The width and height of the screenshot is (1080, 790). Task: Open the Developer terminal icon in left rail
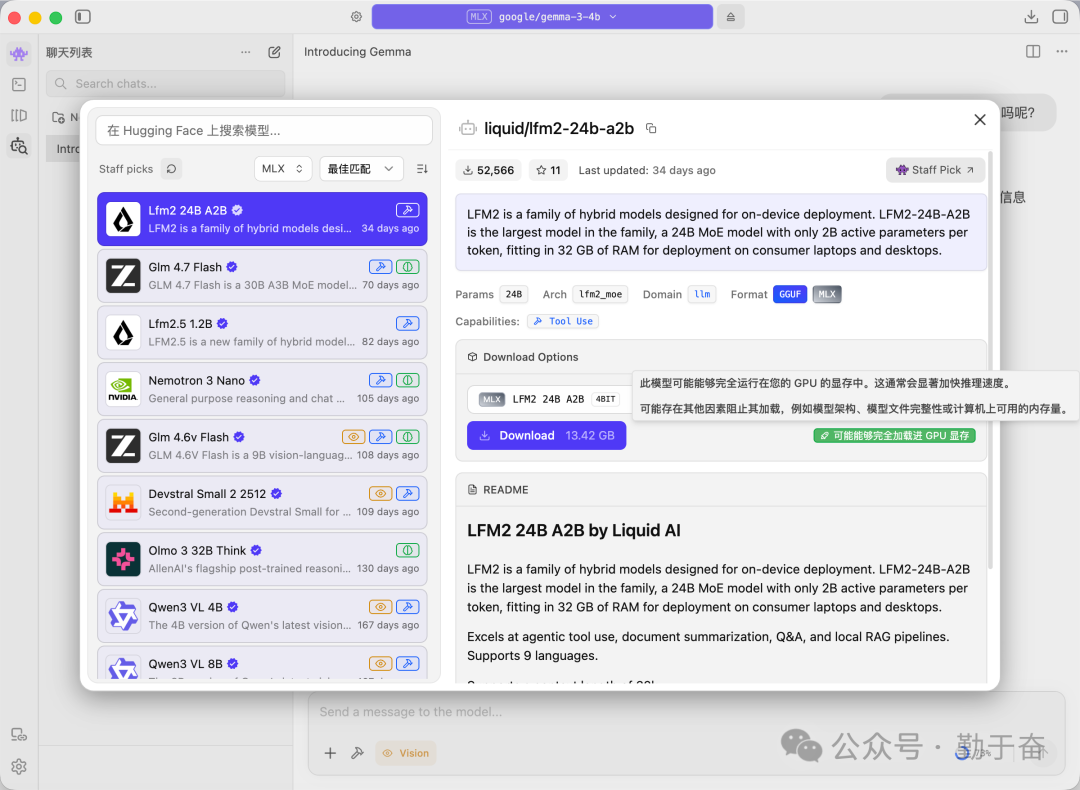pyautogui.click(x=19, y=84)
